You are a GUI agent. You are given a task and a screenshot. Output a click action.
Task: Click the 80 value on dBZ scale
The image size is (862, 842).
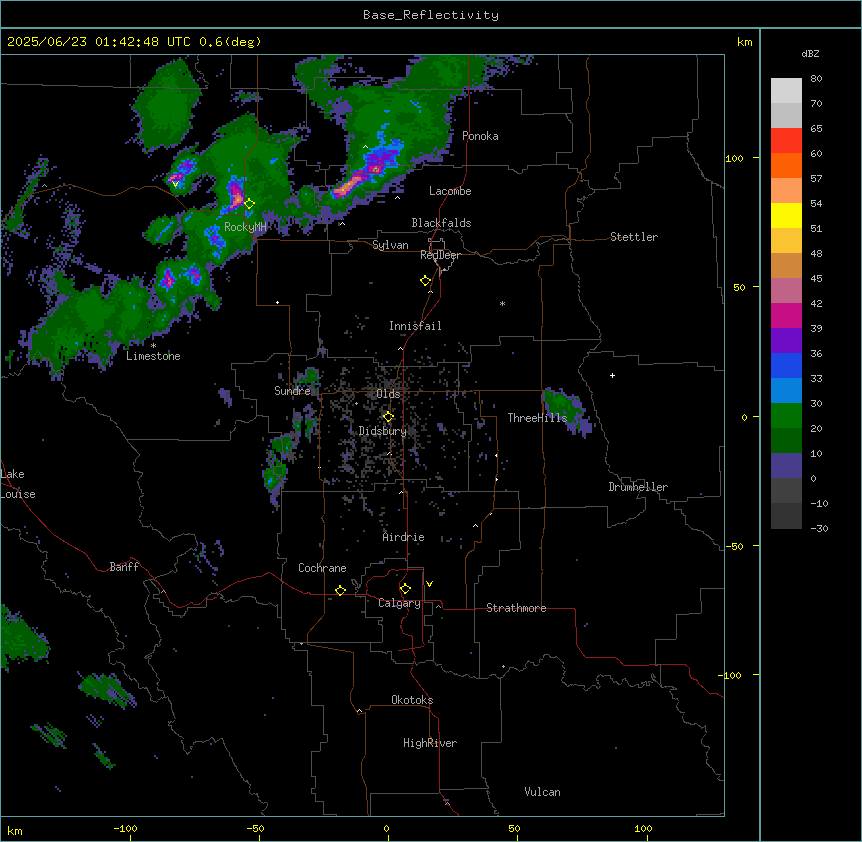[816, 78]
